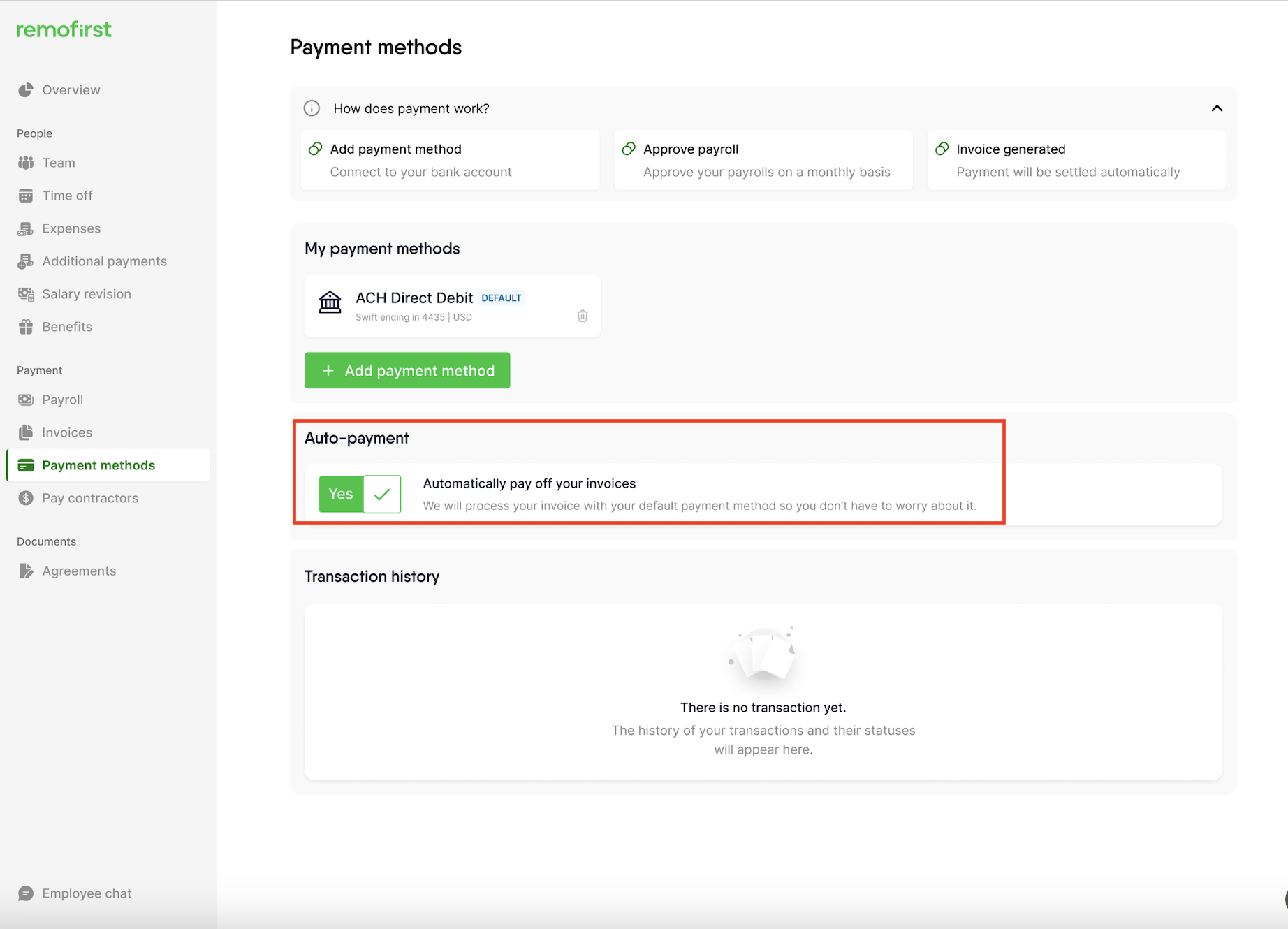
Task: Delete the ACH Direct Debit method
Action: (x=583, y=316)
